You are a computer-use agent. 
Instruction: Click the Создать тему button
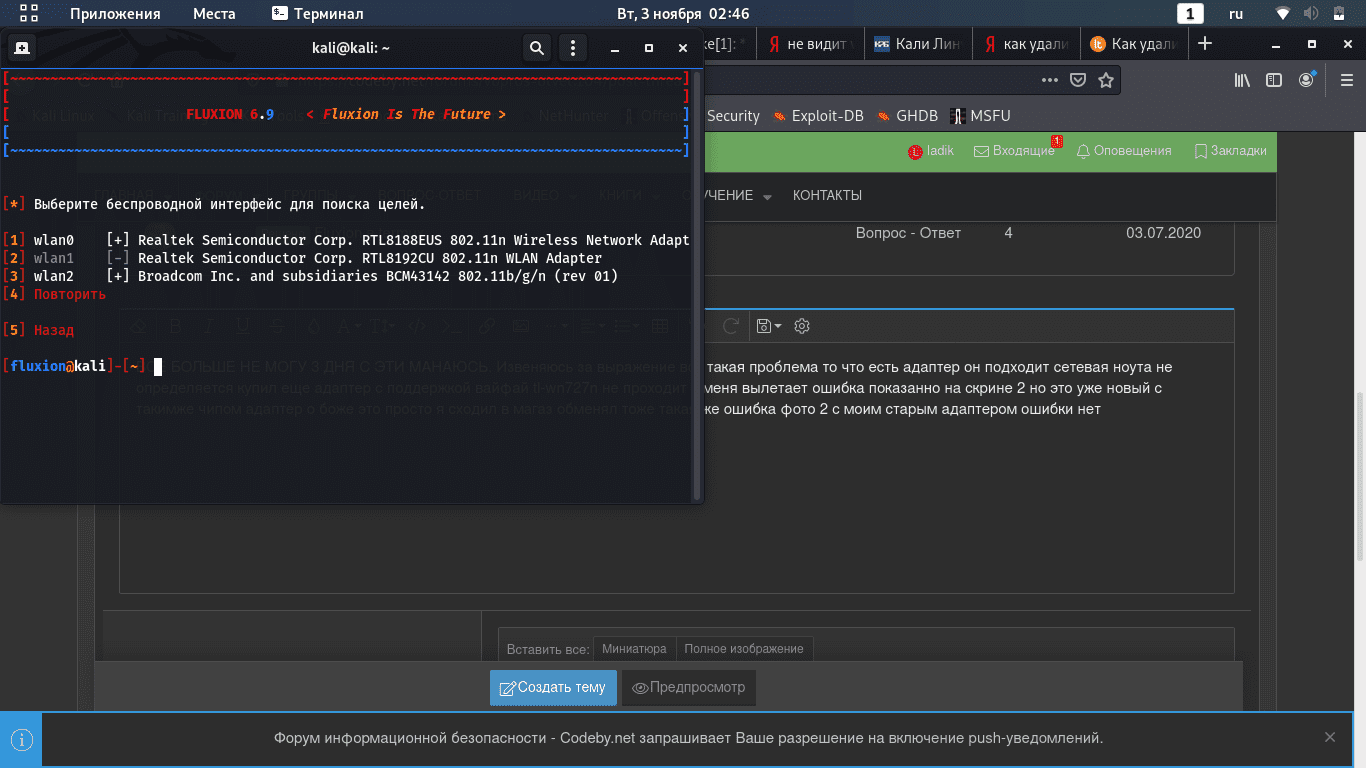tap(553, 687)
